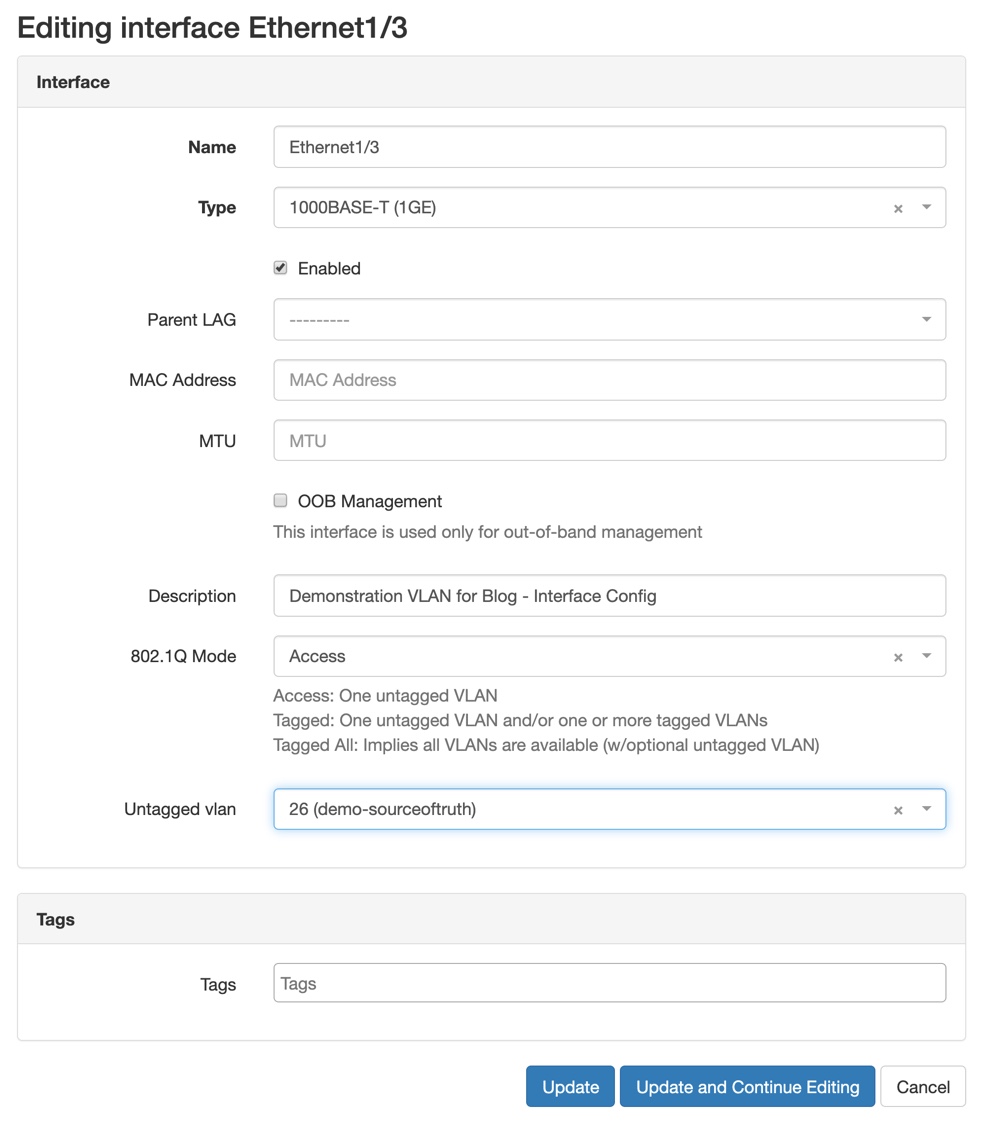The width and height of the screenshot is (1000, 1123).
Task: Clear the Type field selection
Action: coord(898,208)
